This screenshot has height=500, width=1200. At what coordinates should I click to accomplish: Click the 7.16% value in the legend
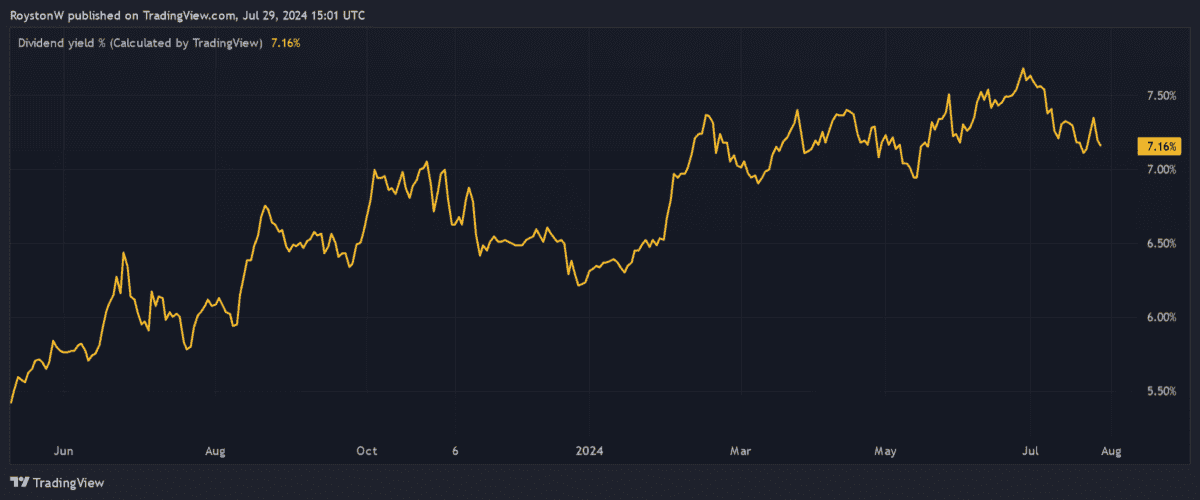click(x=286, y=43)
